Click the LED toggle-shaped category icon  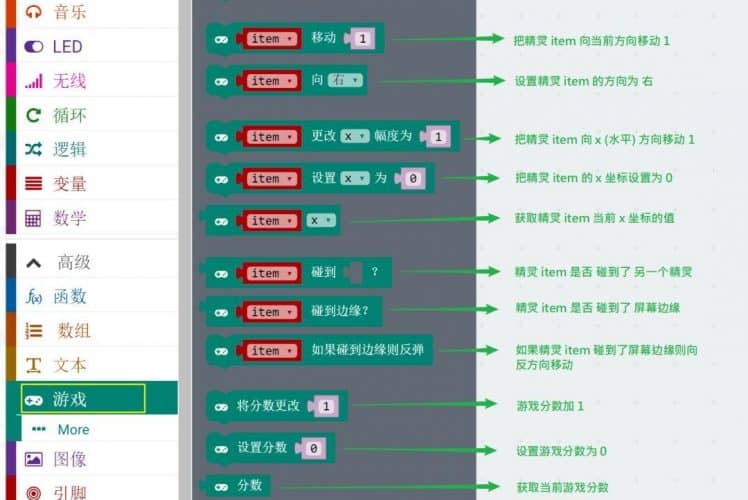tap(34, 47)
